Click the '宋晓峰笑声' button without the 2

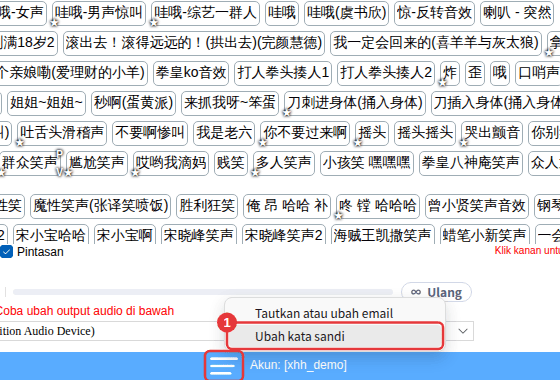[199, 235]
